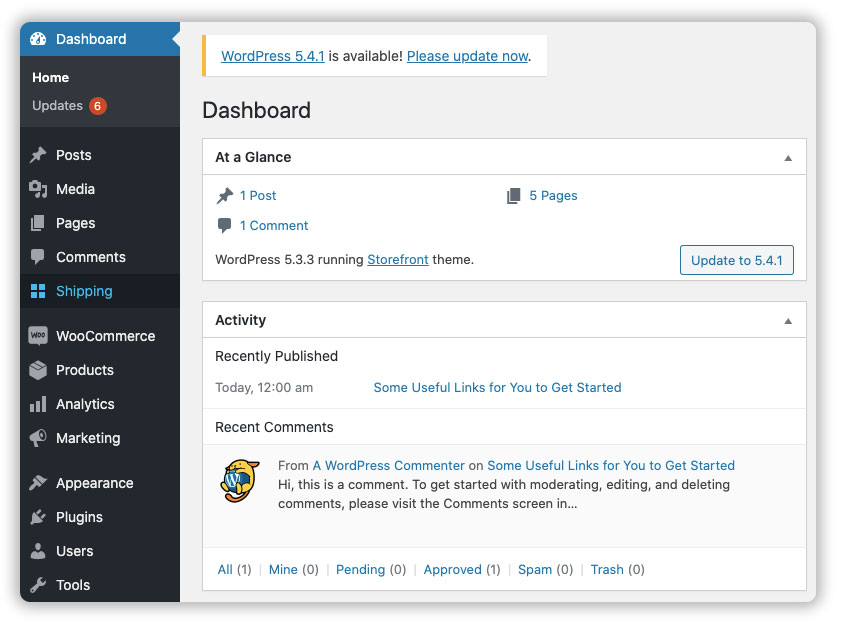
Task: Click the comment bubble icon beside 1 Comment
Action: [224, 226]
